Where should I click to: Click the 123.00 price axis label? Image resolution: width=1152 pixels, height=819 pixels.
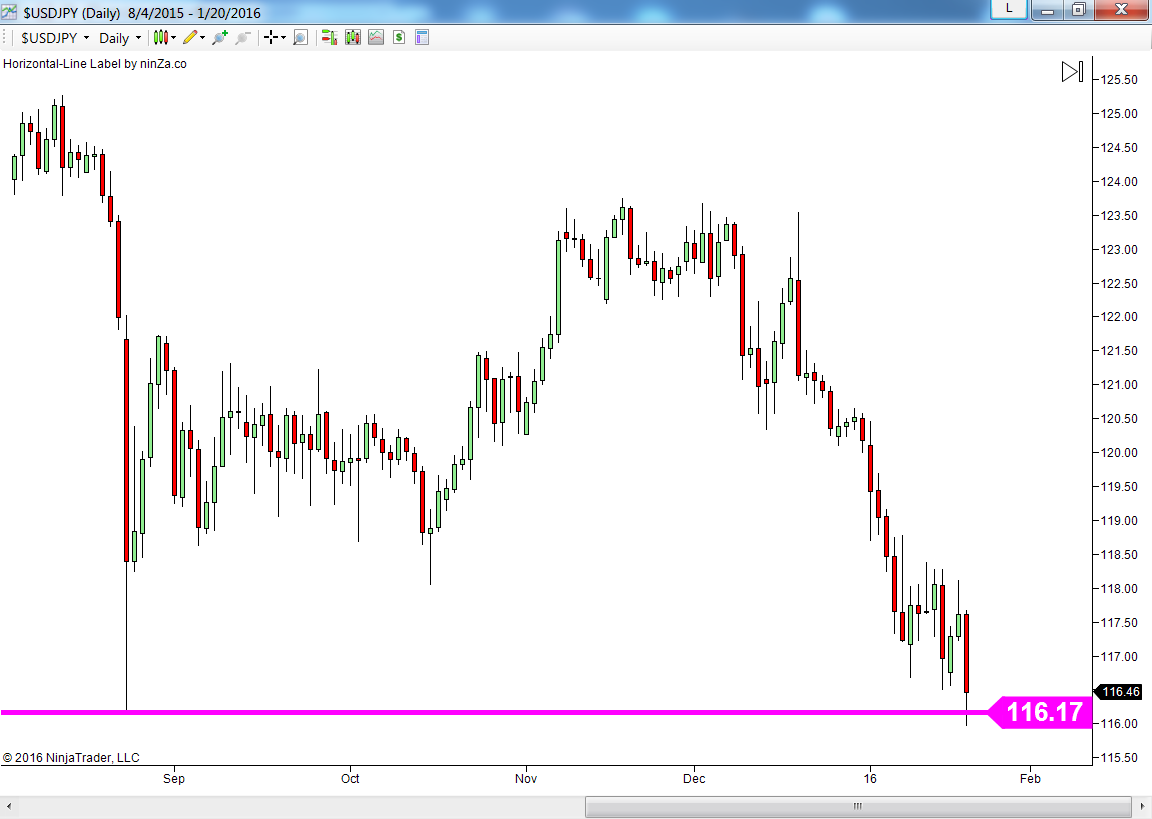[x=1119, y=249]
